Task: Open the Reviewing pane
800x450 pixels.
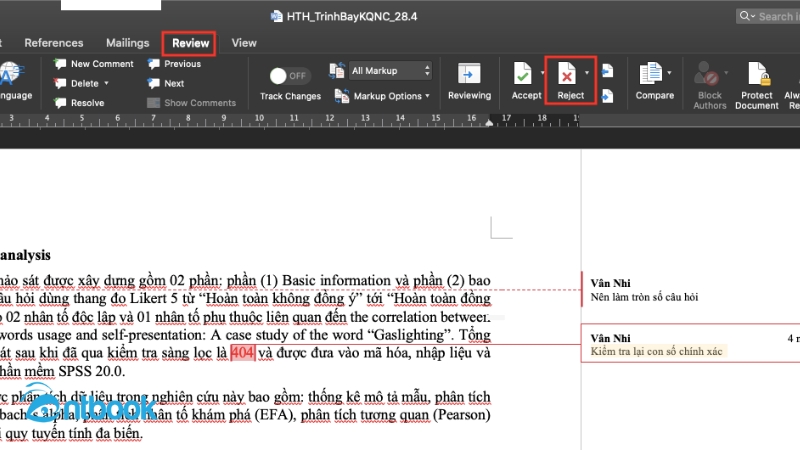Action: 468,75
